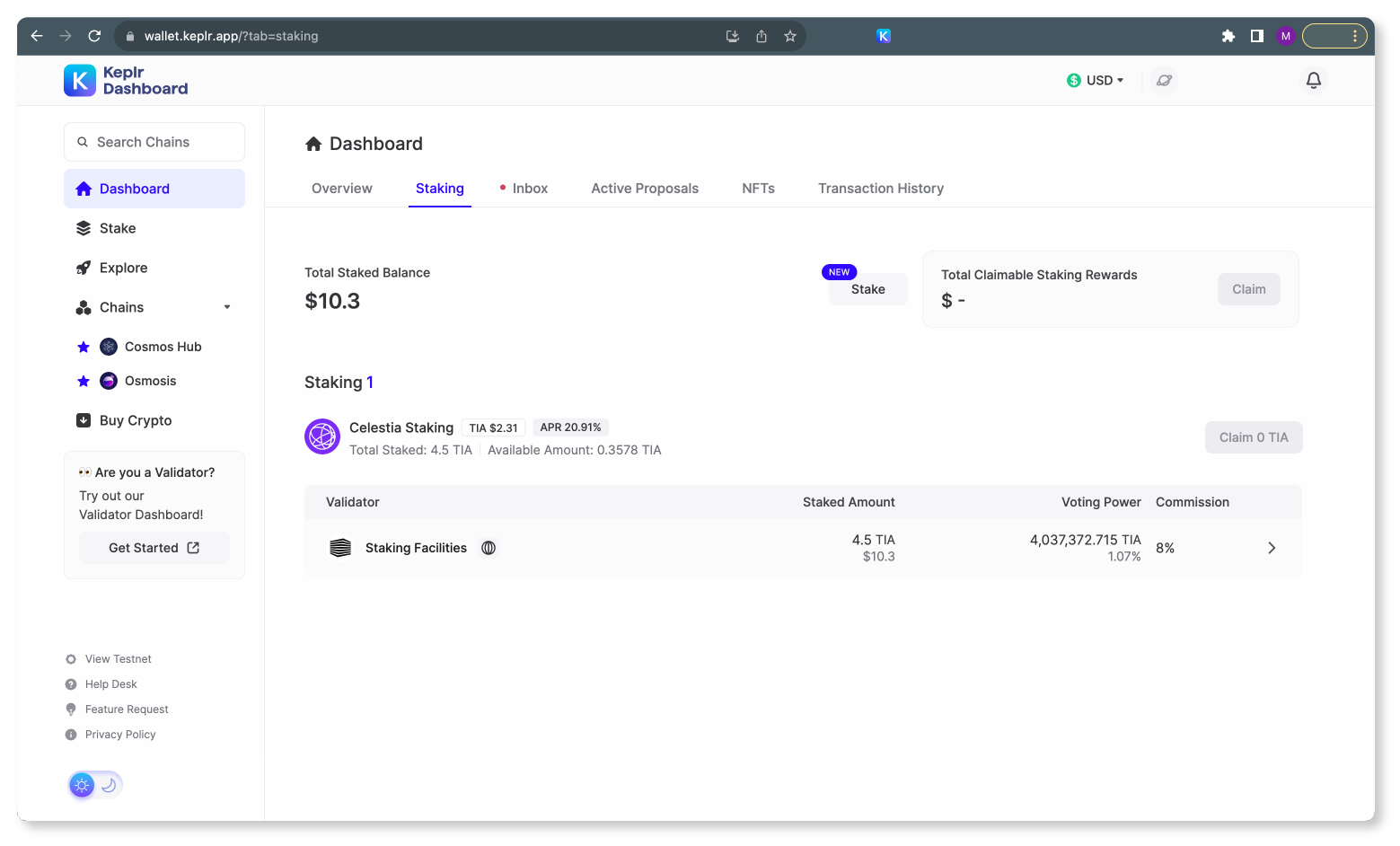Viewport: 1400px width, 846px height.
Task: Open USD currency dropdown
Action: pos(1096,81)
